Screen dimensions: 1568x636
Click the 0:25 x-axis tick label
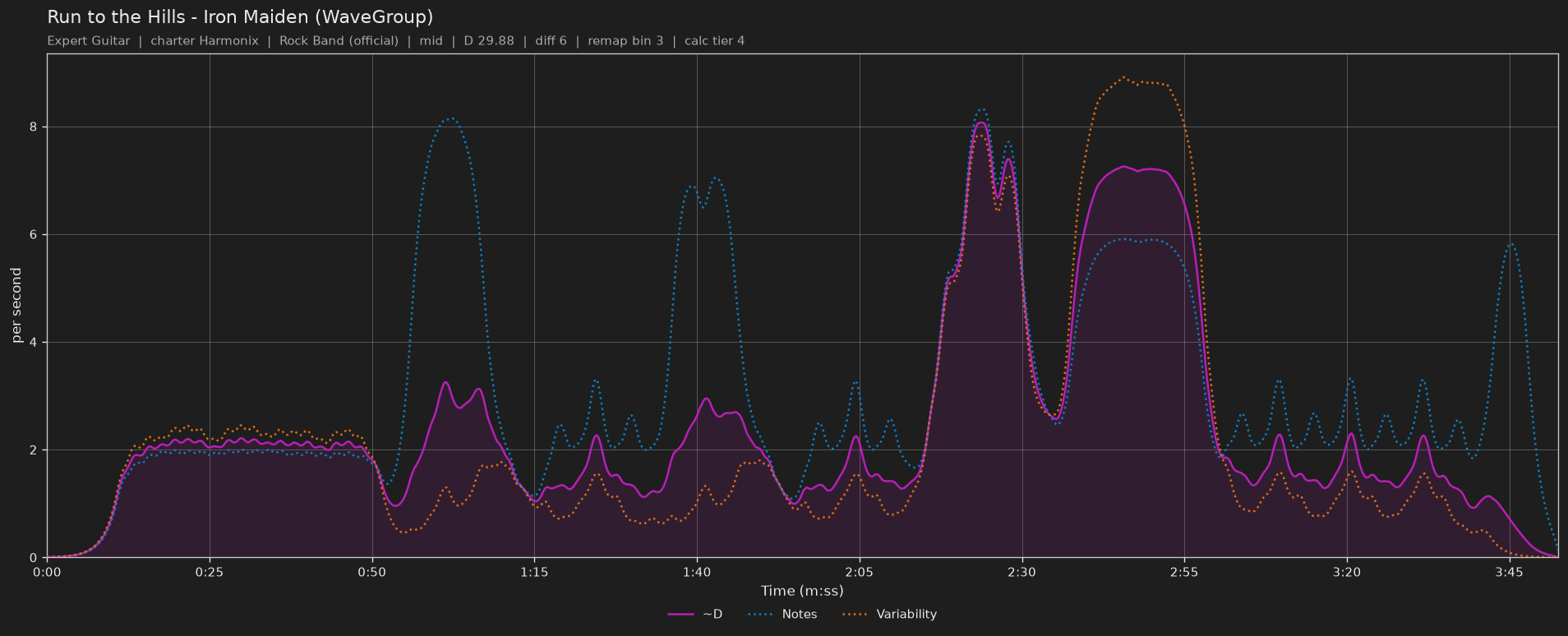coord(210,572)
